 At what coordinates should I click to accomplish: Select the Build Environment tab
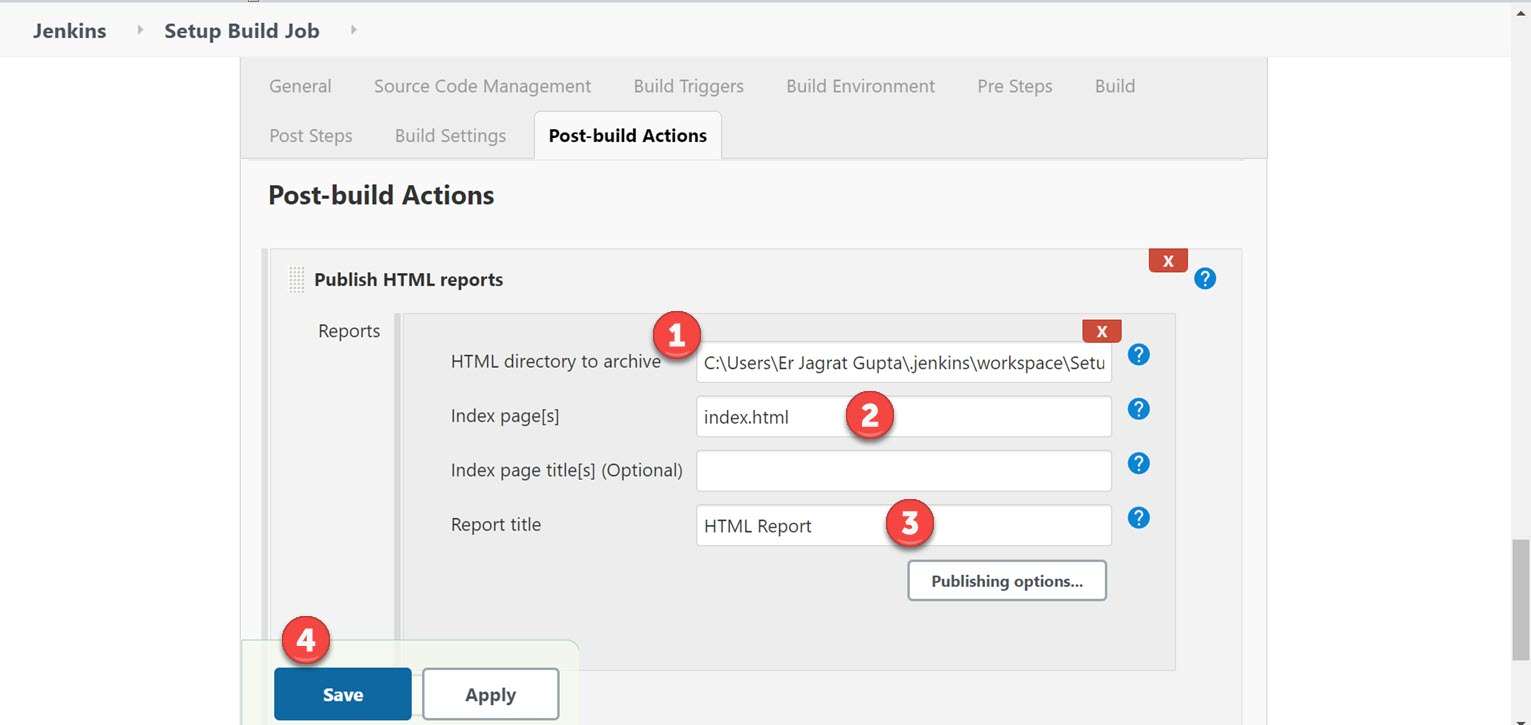860,86
